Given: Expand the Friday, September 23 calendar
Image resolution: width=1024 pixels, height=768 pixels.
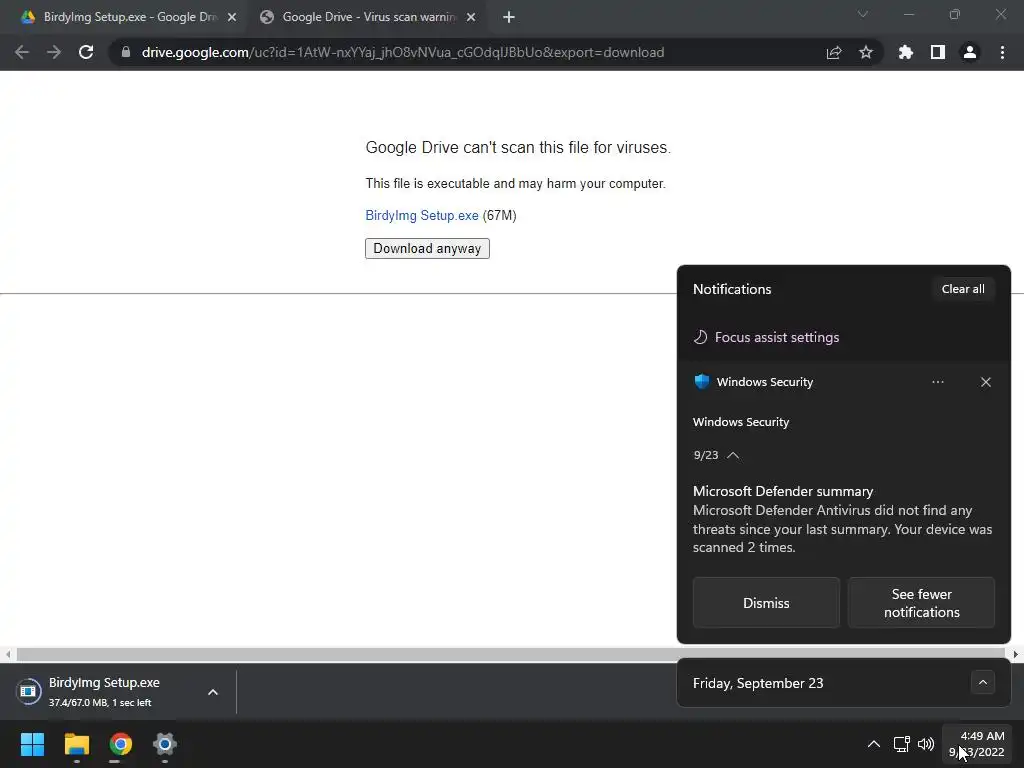Looking at the screenshot, I should pyautogui.click(x=982, y=682).
